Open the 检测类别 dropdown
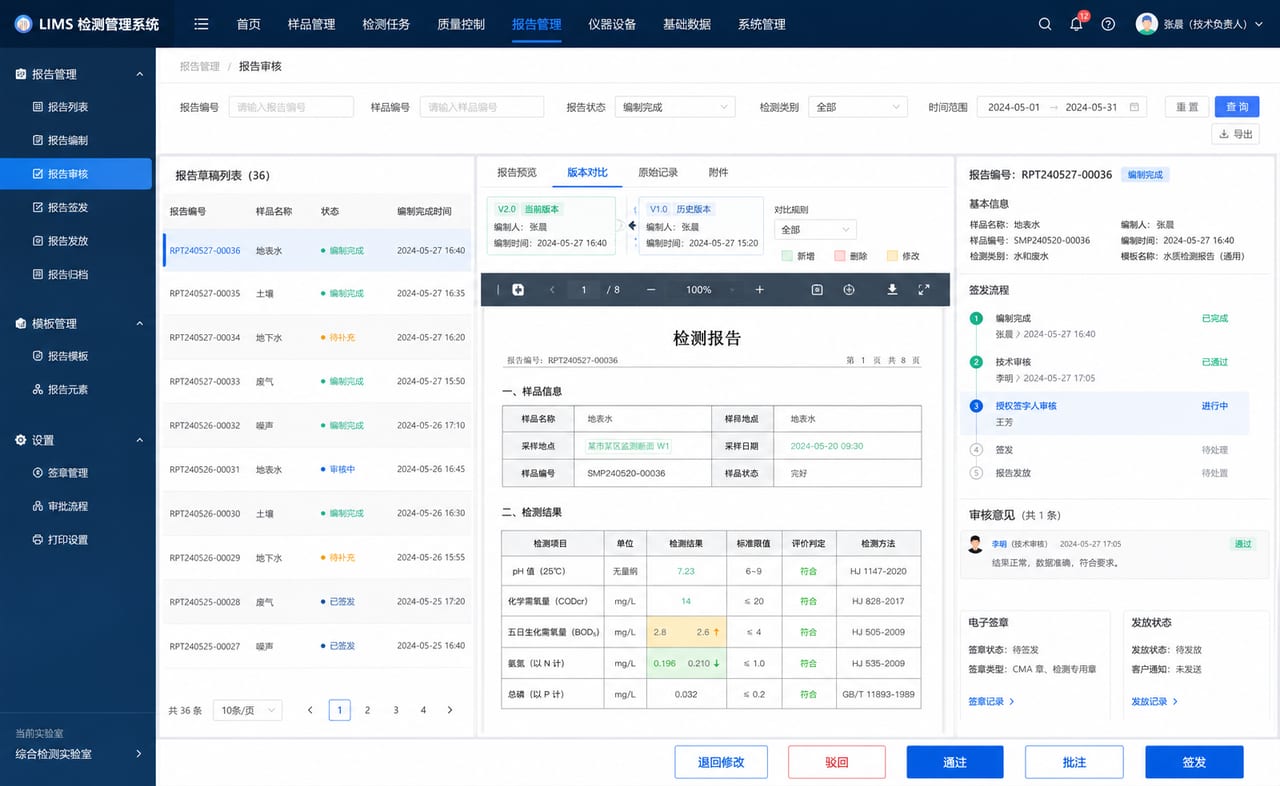1280x786 pixels. [x=857, y=107]
